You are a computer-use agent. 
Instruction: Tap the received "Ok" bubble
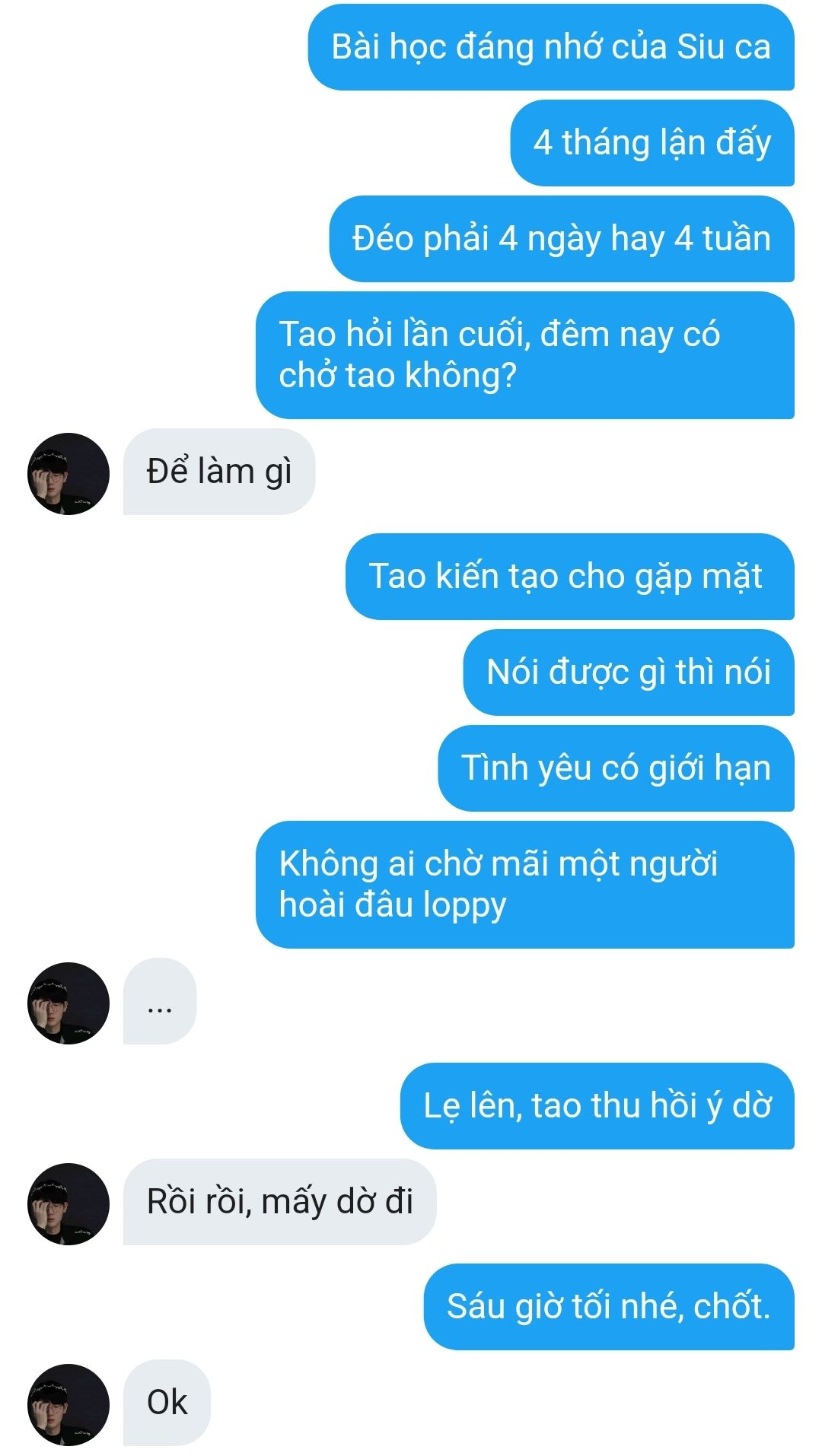pyautogui.click(x=167, y=1403)
